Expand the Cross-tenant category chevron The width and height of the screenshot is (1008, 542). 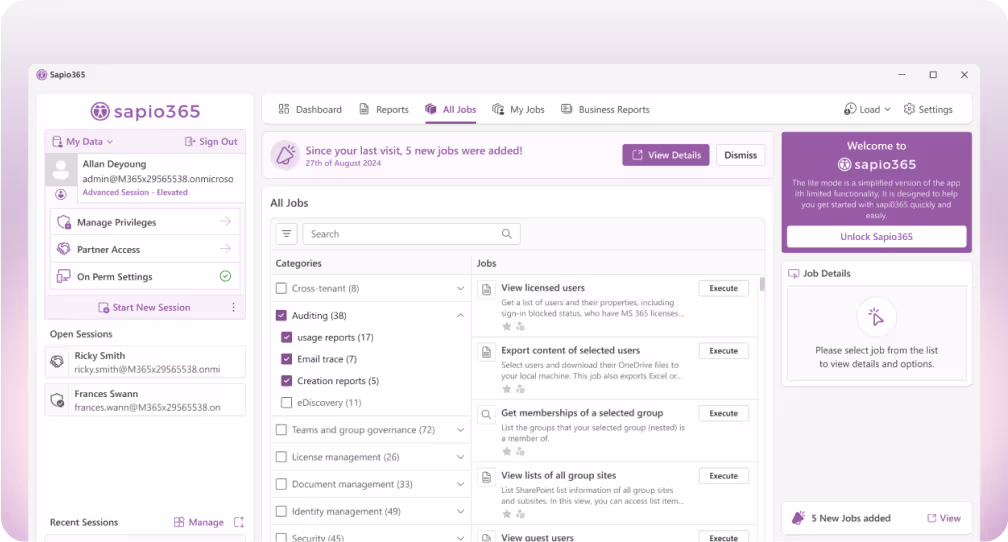click(460, 289)
